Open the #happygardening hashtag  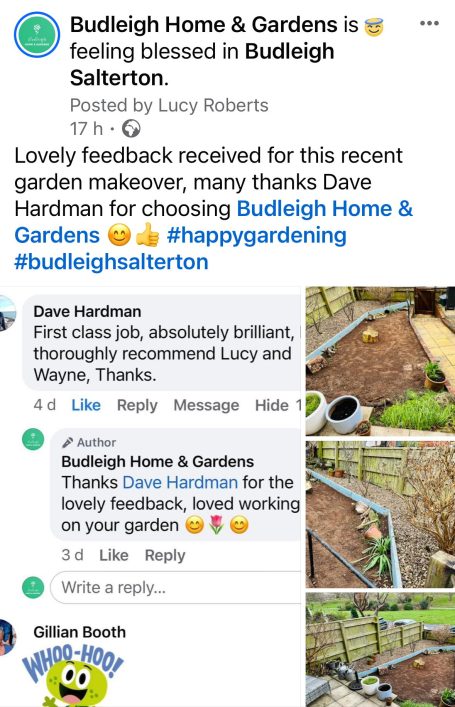click(x=257, y=235)
